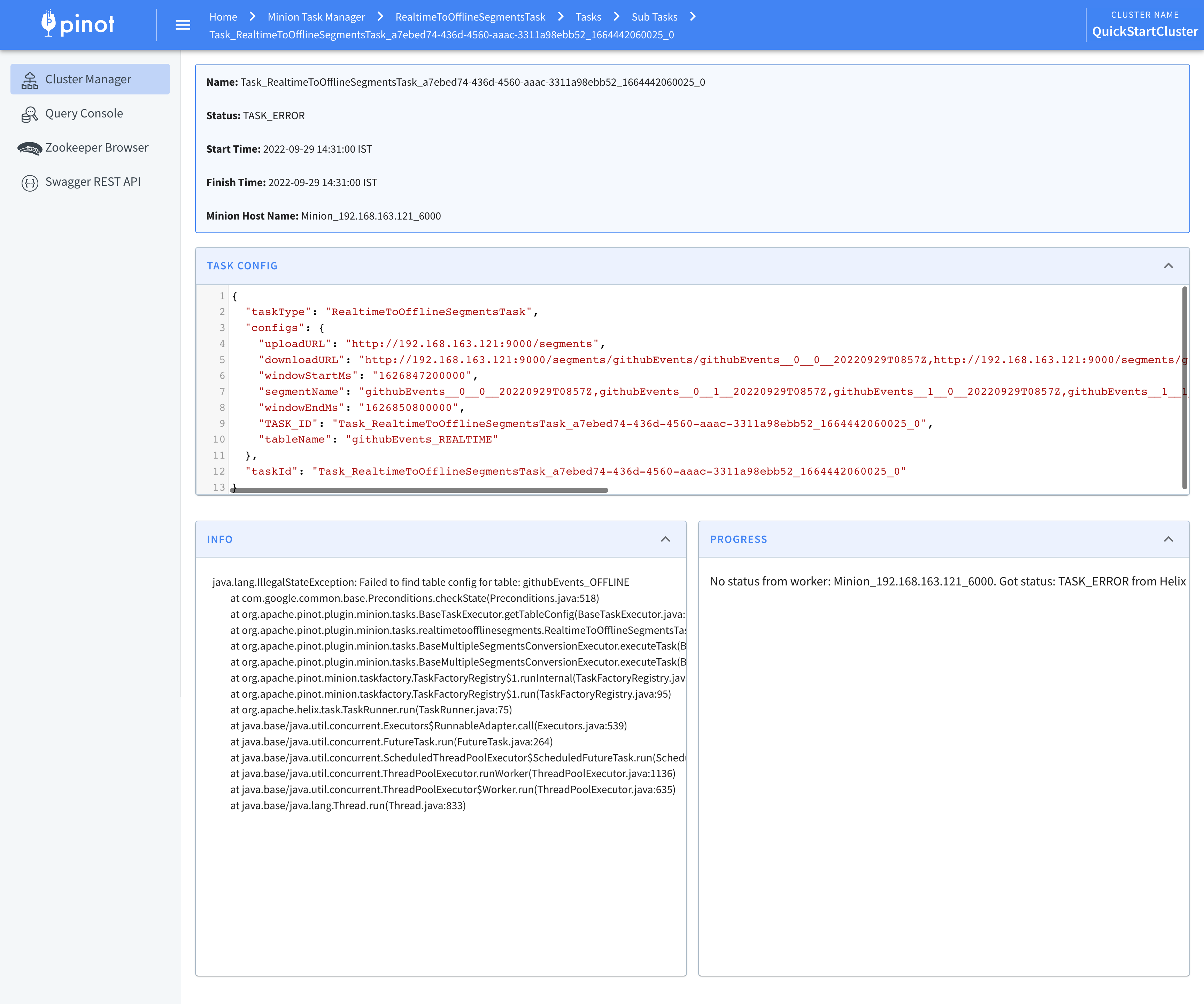Open the Sub Tasks breadcrumb link
1204x1005 pixels.
tap(654, 17)
